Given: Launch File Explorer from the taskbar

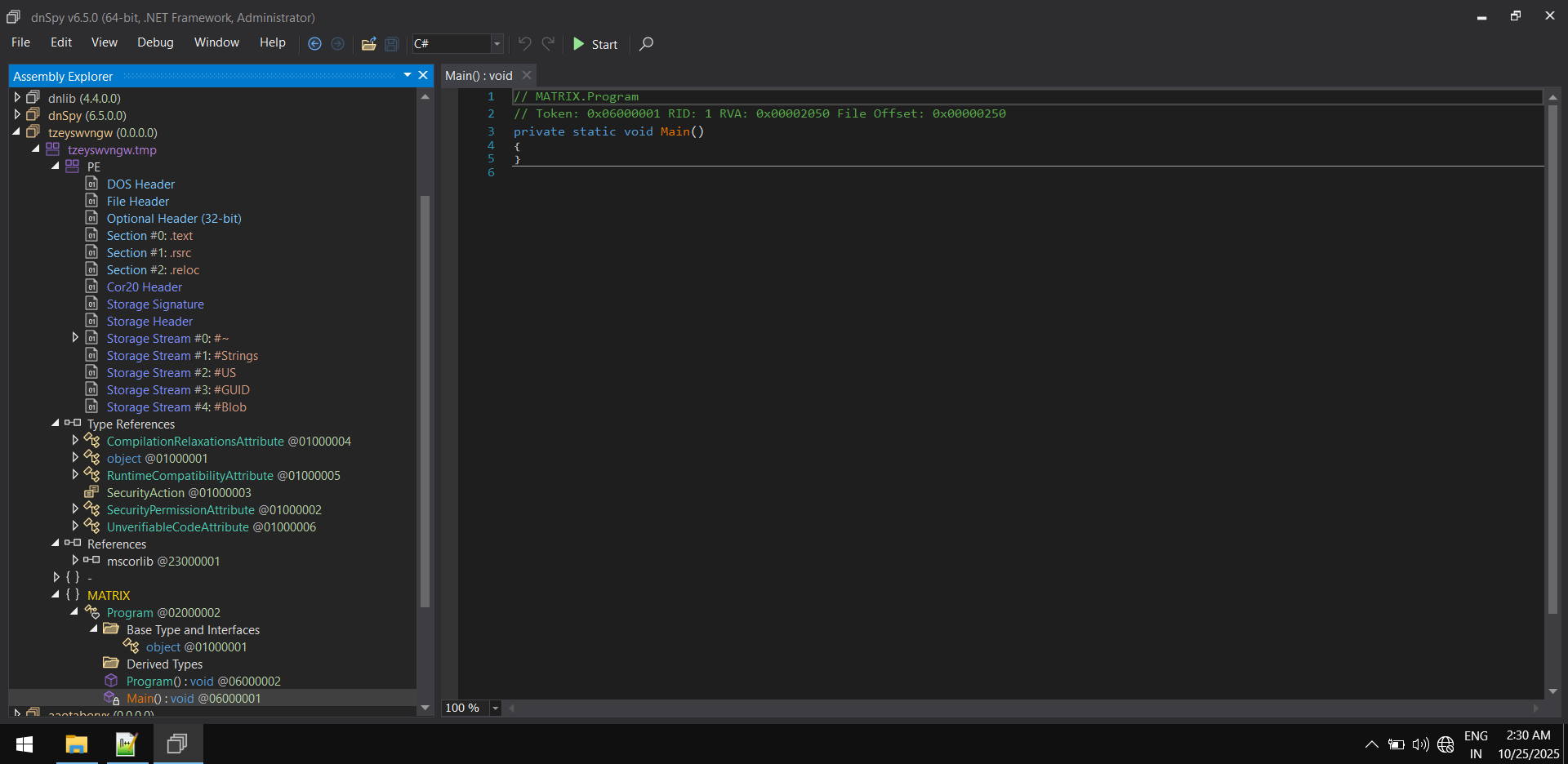Looking at the screenshot, I should 76,744.
